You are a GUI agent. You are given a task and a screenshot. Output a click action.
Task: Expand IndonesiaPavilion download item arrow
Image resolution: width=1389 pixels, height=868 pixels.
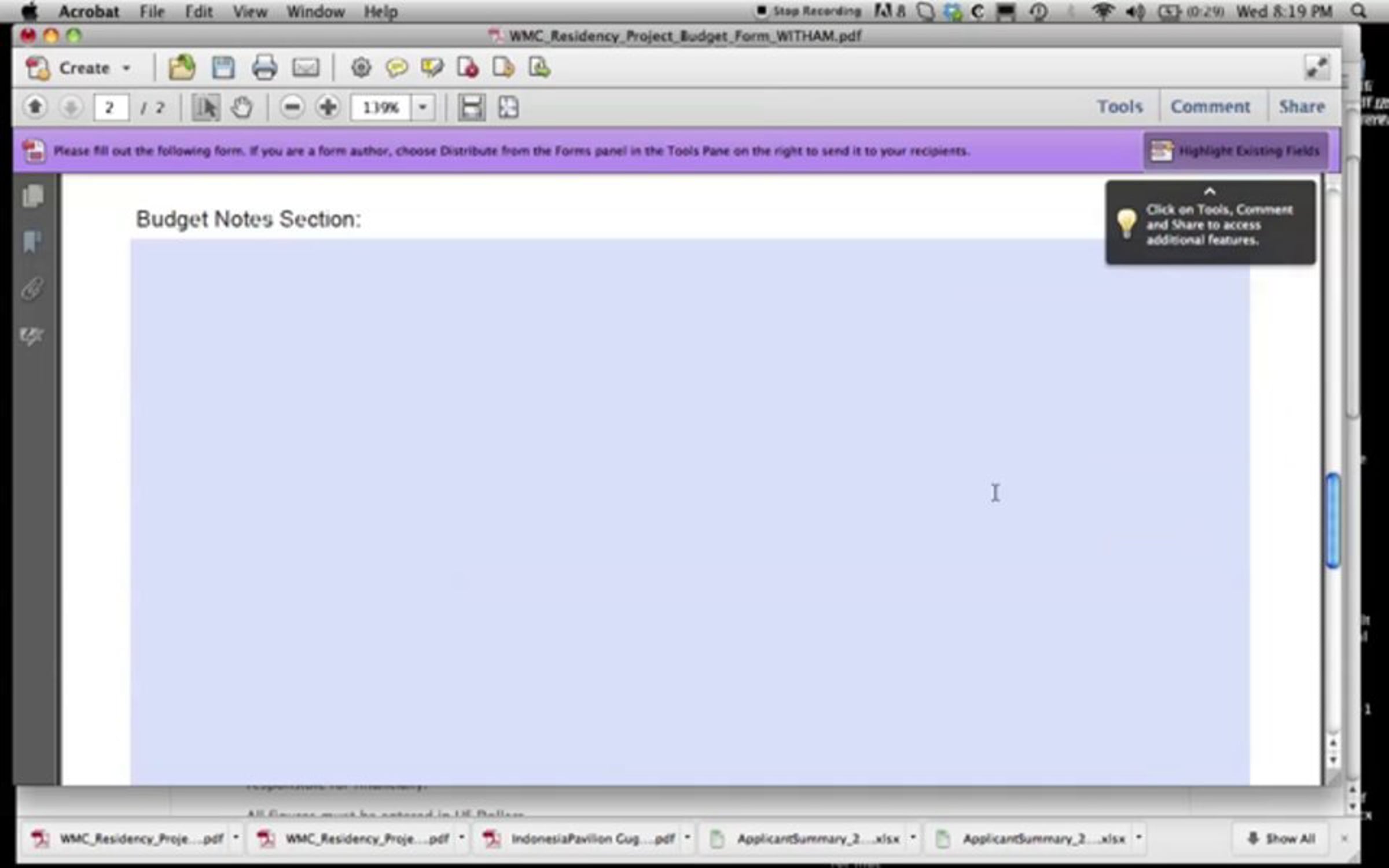click(x=687, y=837)
